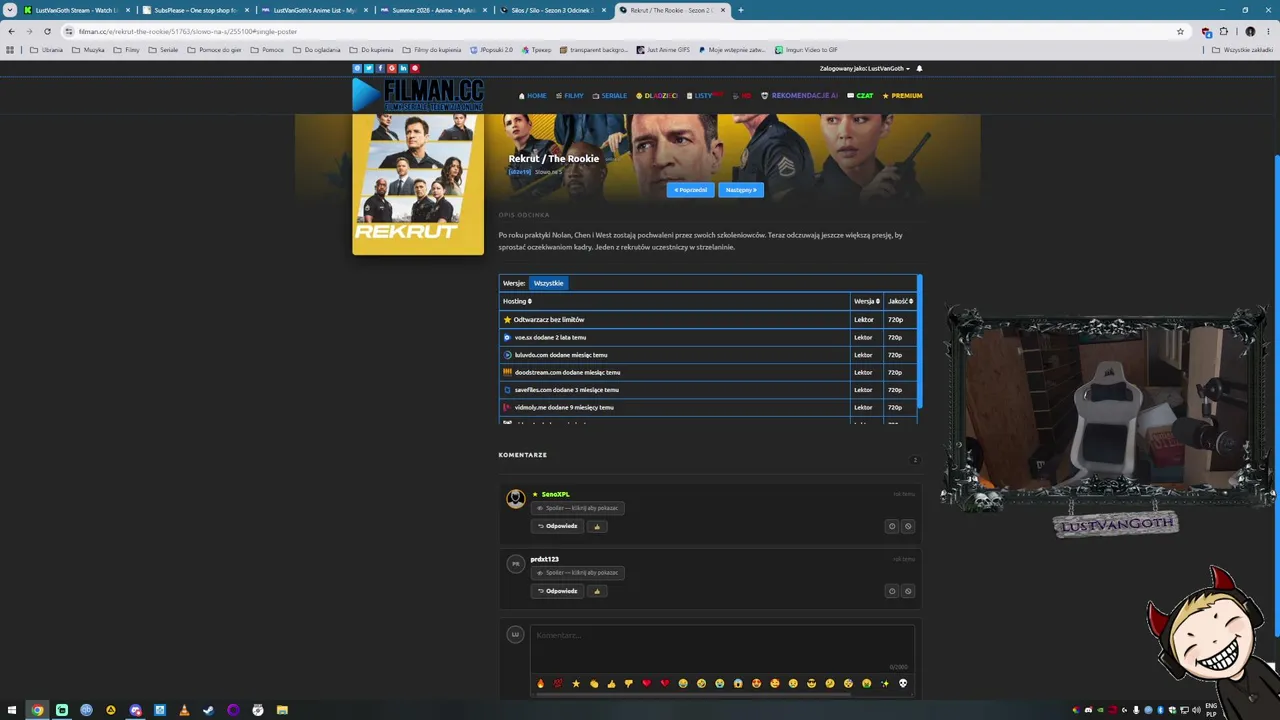Click the notification bell icon
The width and height of the screenshot is (1280, 720).
tap(919, 69)
